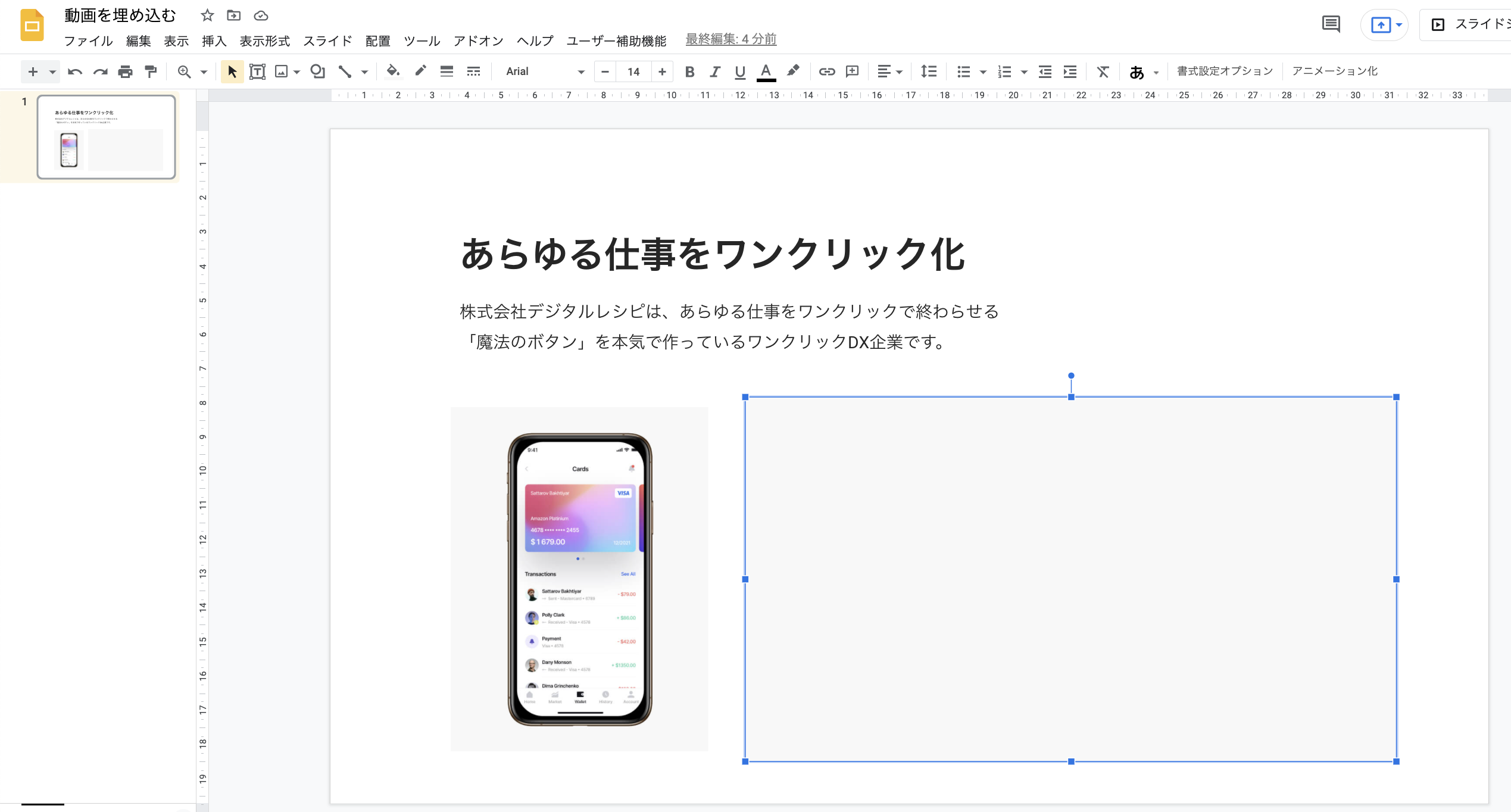Click the text color A swatch
Screen dimensions: 1511x812
tap(766, 71)
